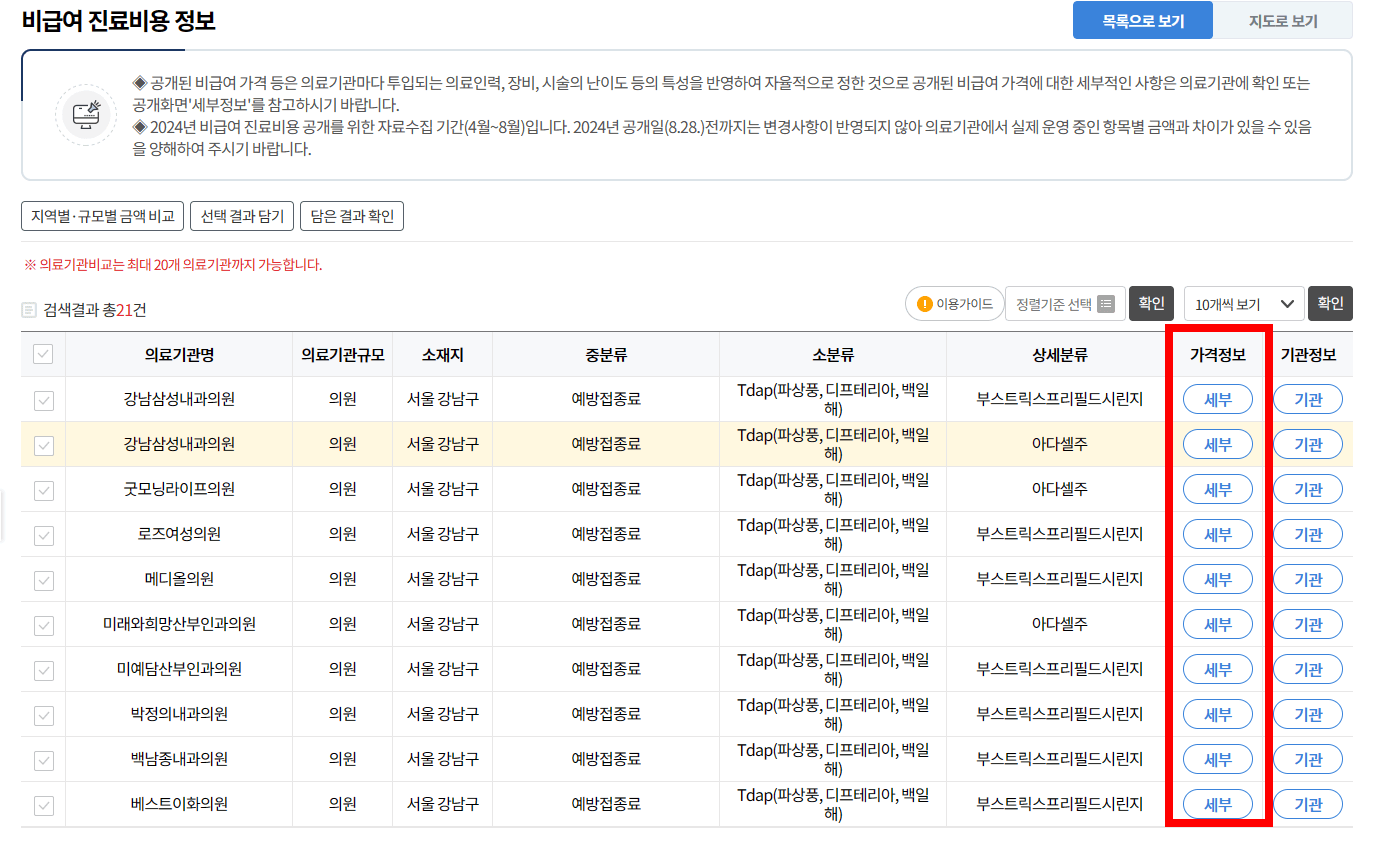Click 확인 button next to 10개씩 보기
1375x842 pixels.
point(1330,304)
